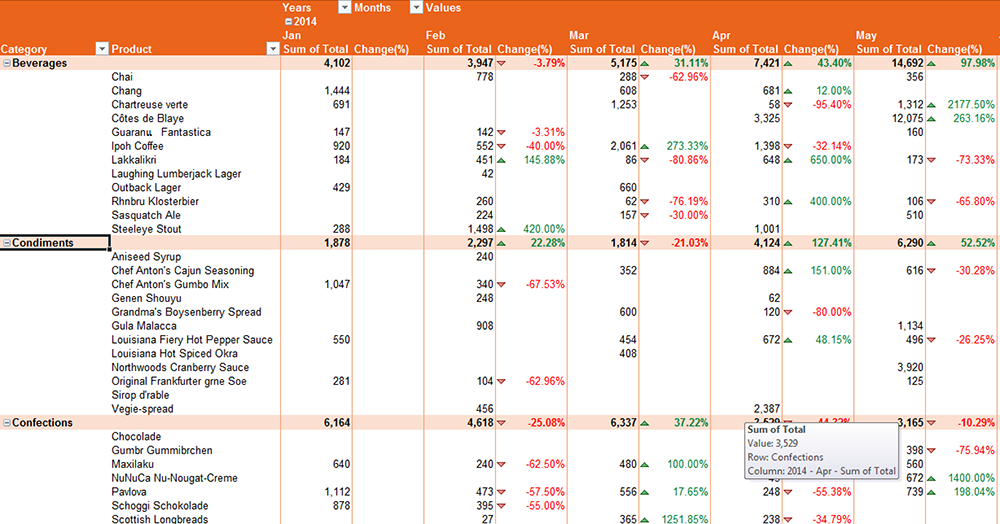This screenshot has height=524, width=1000.
Task: Click red arrow beside Condiments -21.03%
Action: coord(645,243)
